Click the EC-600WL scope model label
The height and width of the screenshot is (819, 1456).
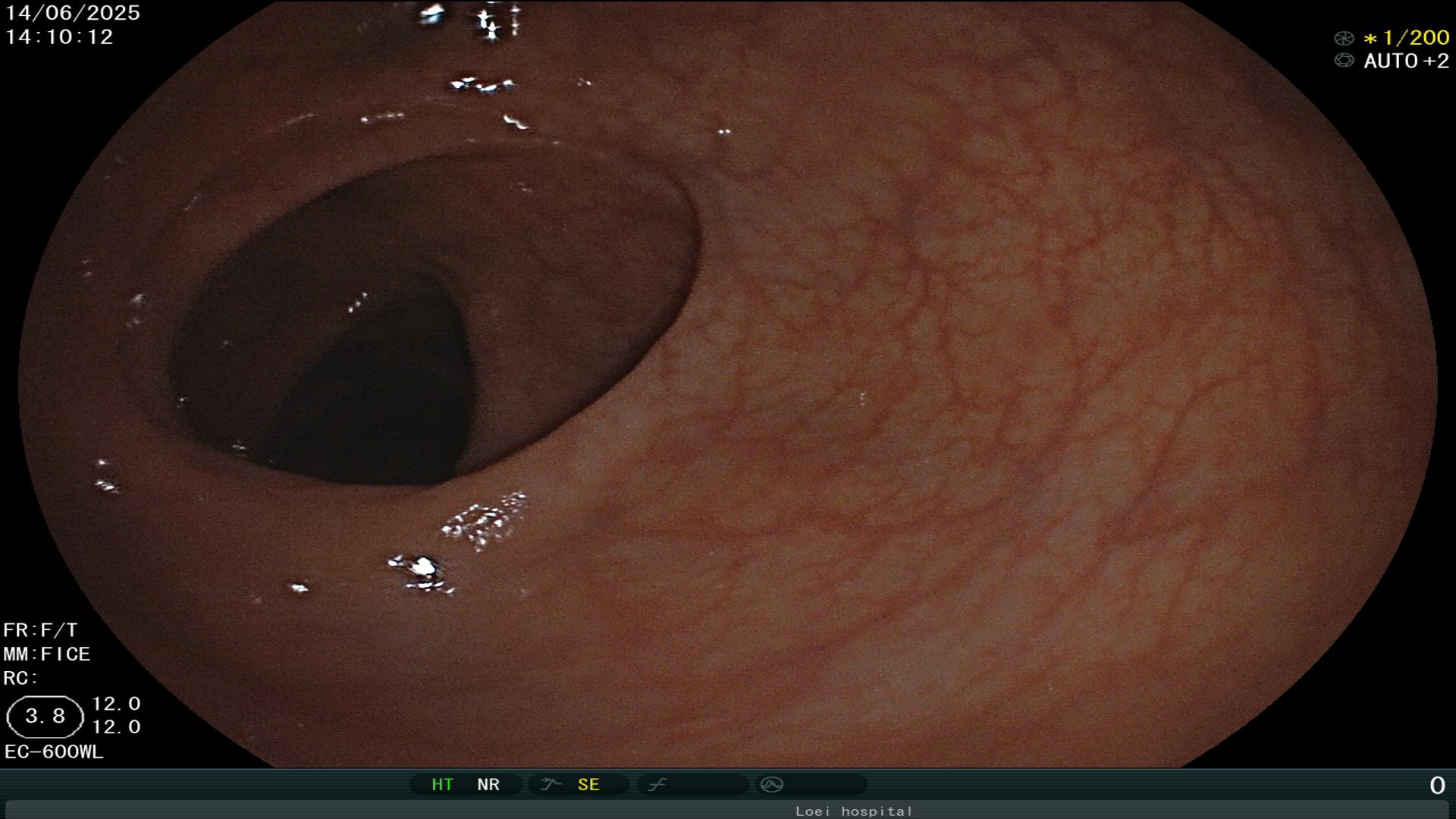coord(54,752)
